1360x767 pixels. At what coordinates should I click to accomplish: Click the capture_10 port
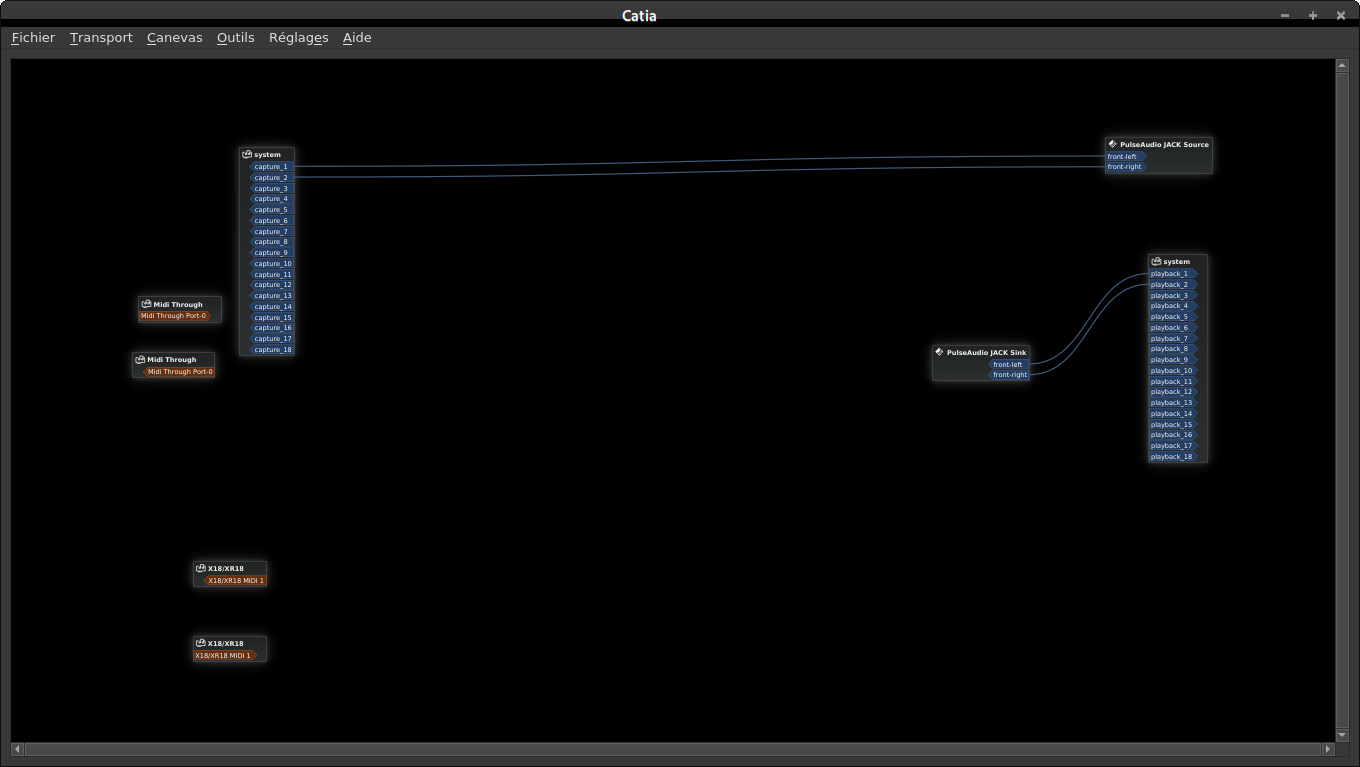(271, 264)
